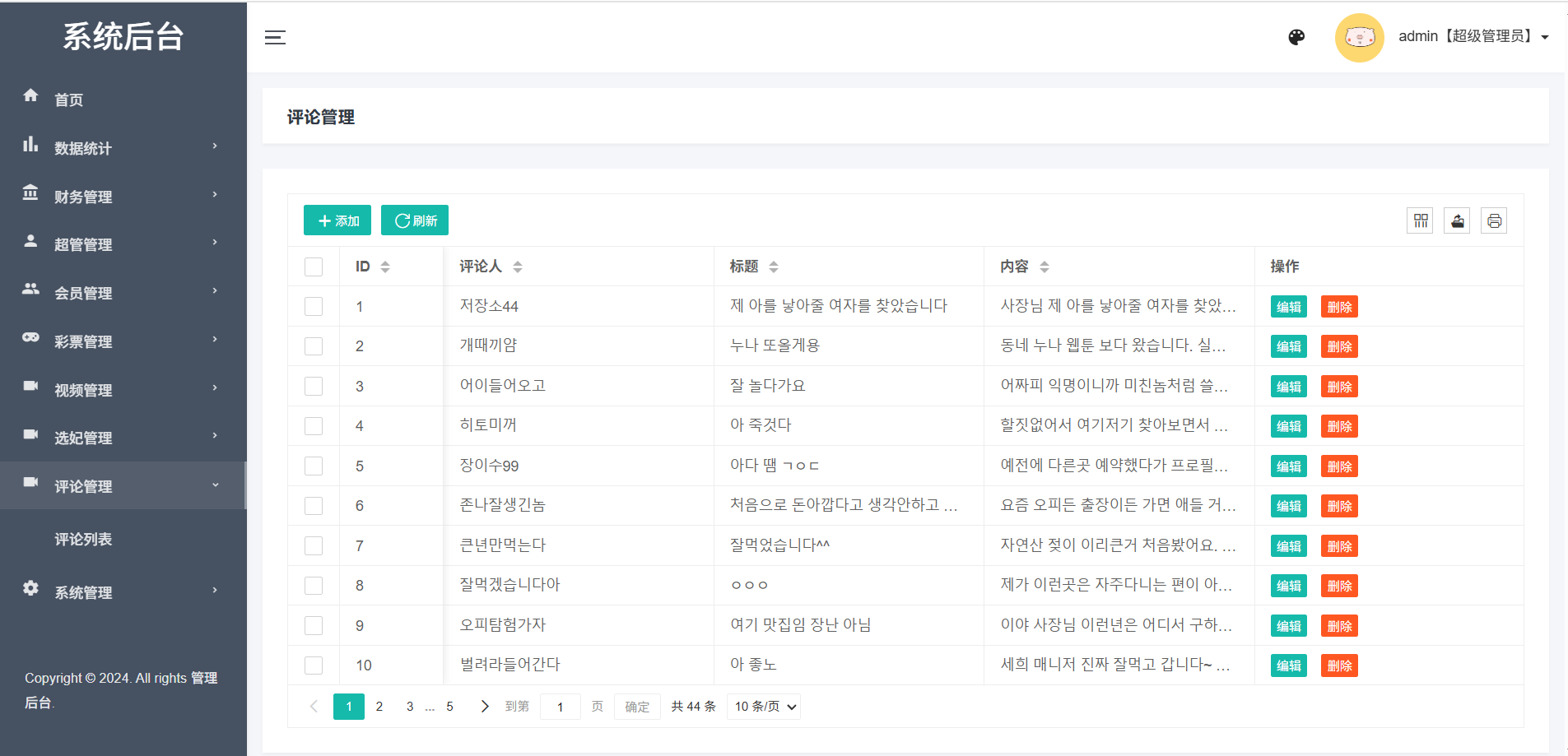Collapse the sidebar with the hamburger icon

click(275, 37)
